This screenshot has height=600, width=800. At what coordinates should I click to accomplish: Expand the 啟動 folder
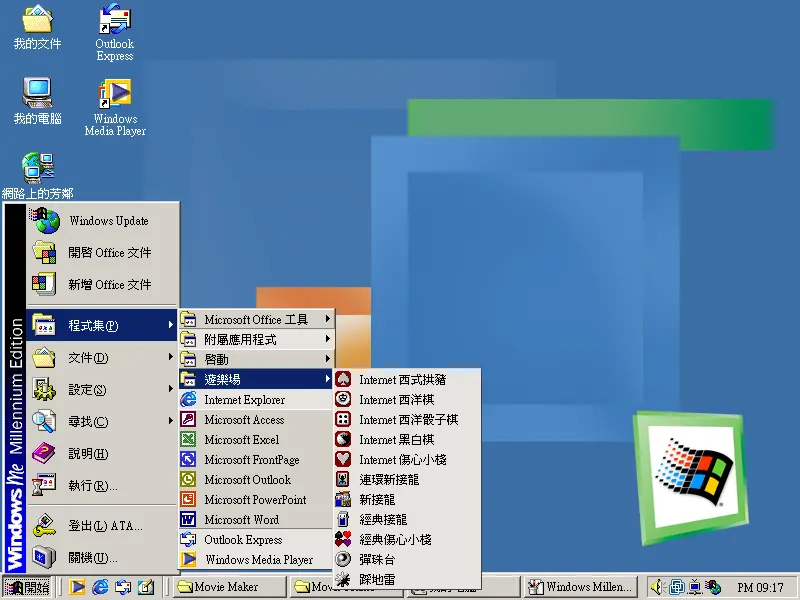pyautogui.click(x=256, y=359)
